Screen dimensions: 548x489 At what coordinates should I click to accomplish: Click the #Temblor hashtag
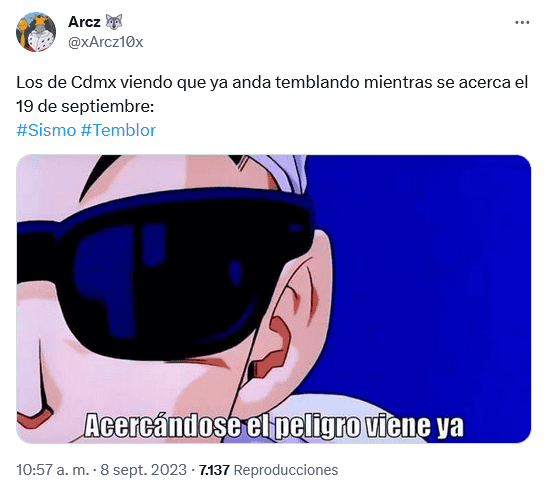[x=118, y=130]
